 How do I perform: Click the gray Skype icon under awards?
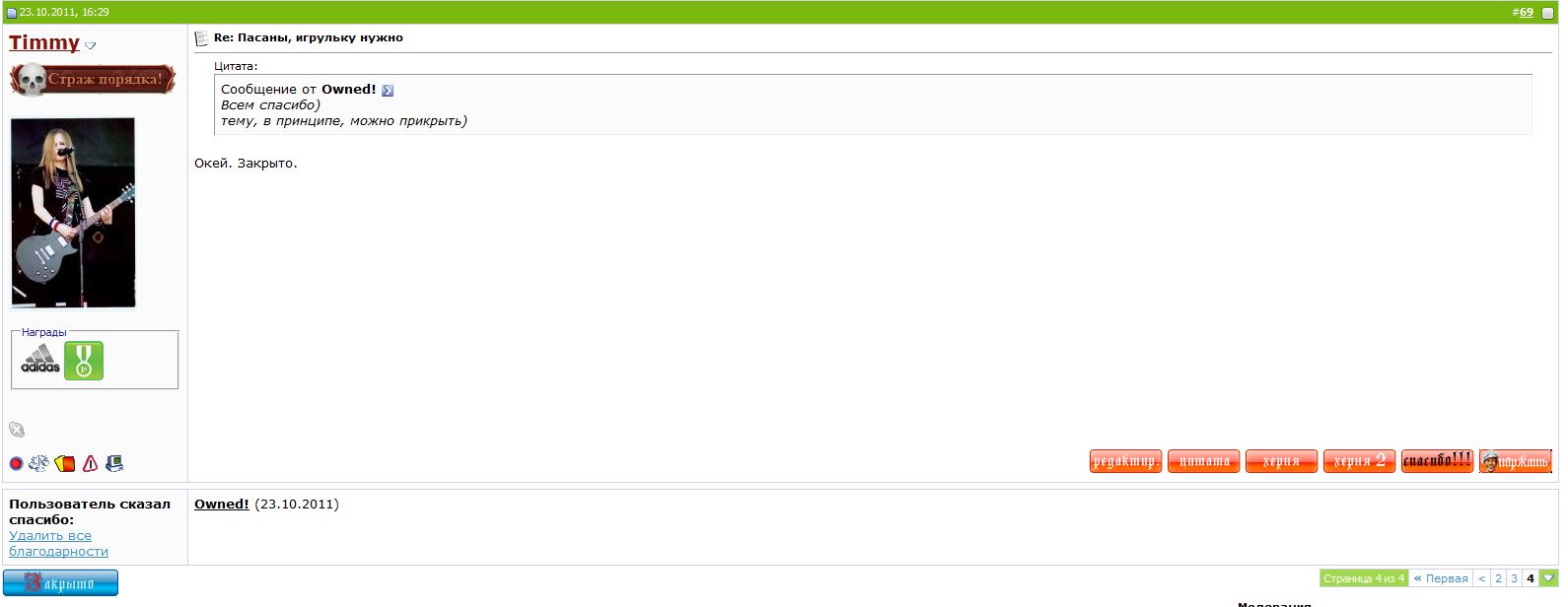click(x=17, y=430)
